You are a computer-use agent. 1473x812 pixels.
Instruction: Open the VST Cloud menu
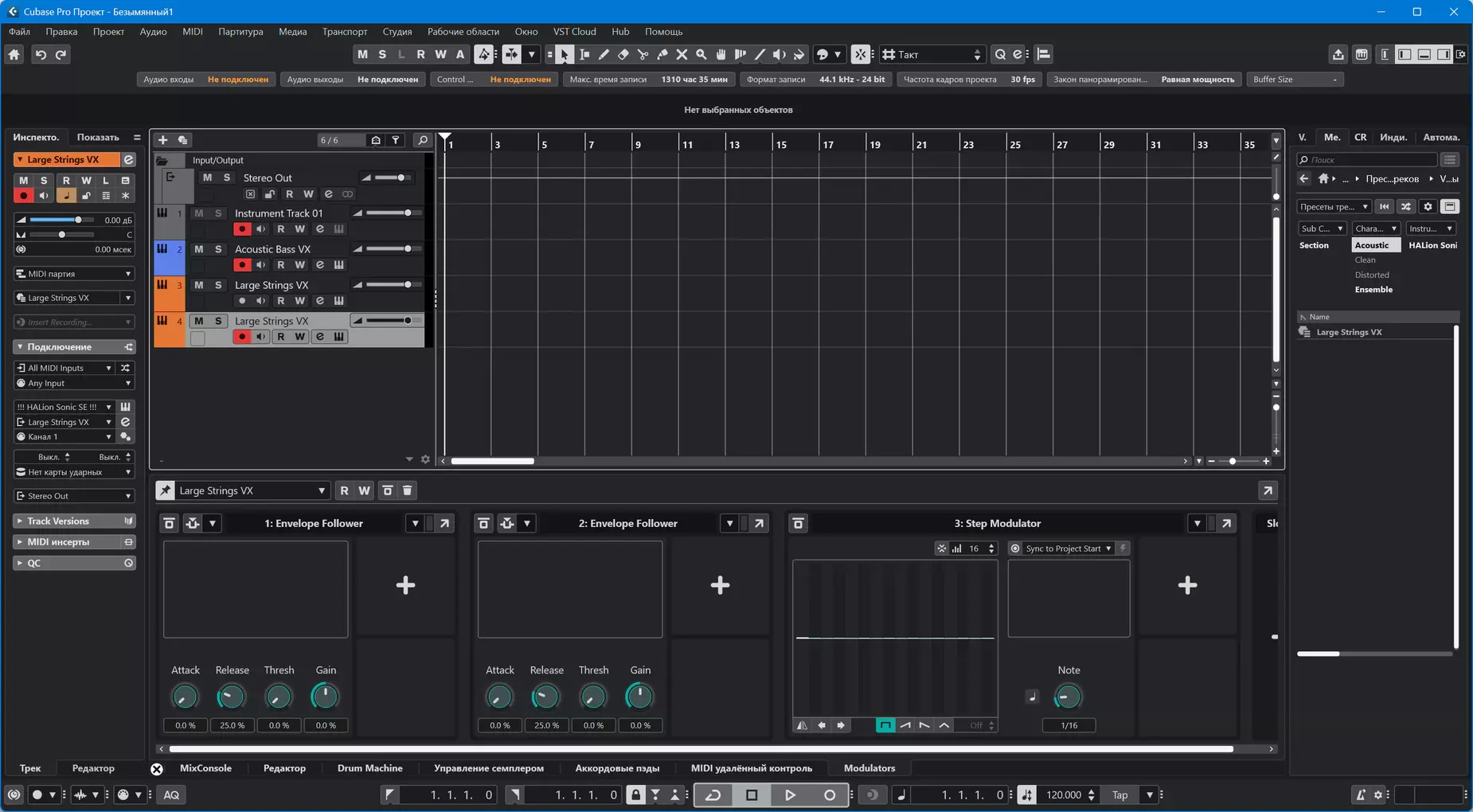[575, 32]
